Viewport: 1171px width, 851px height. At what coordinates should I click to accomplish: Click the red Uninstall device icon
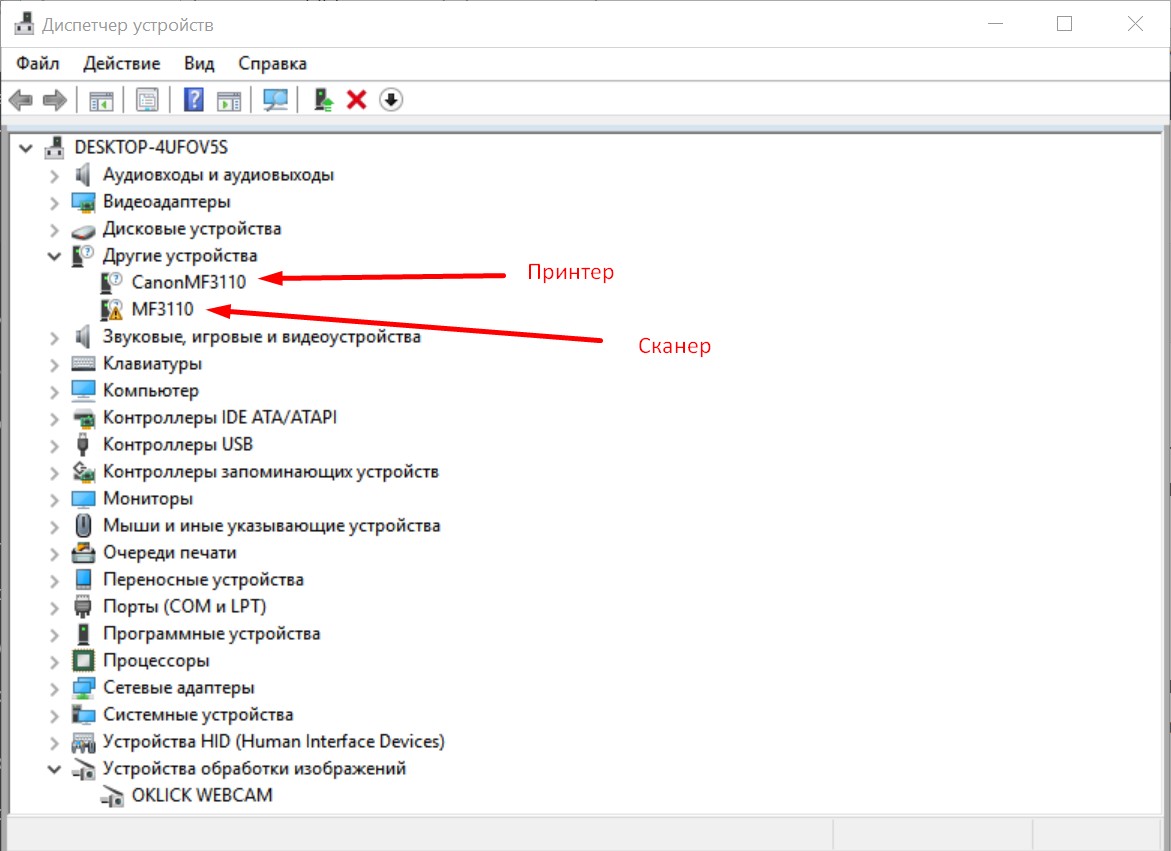pyautogui.click(x=356, y=99)
